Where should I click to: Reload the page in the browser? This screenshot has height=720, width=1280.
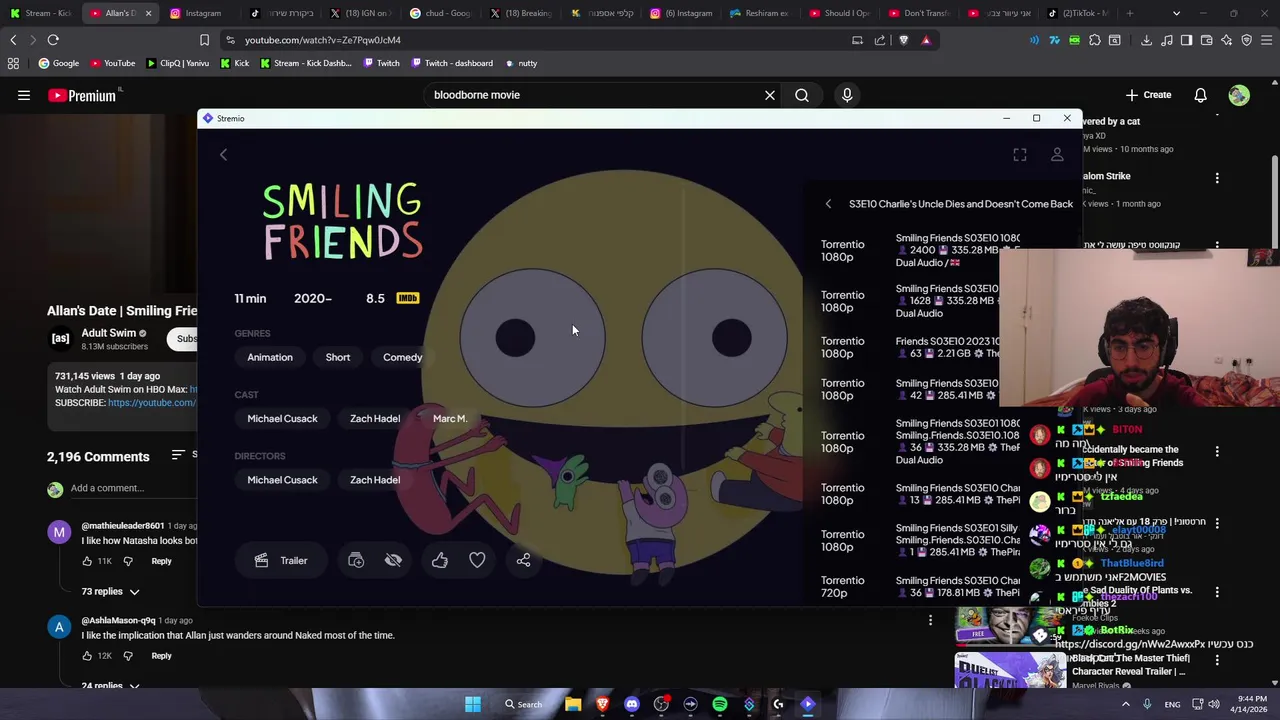point(53,40)
